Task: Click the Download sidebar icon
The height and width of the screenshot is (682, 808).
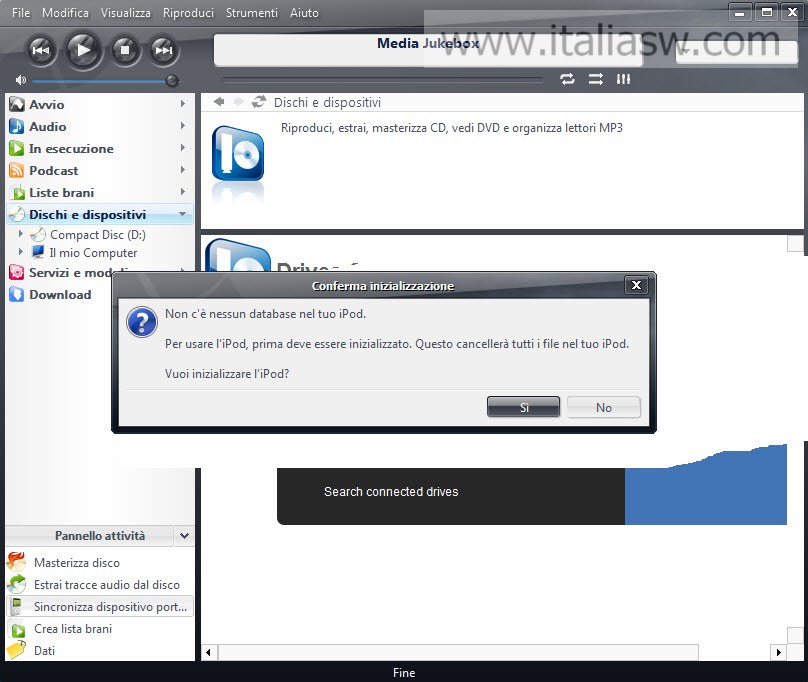Action: pos(16,294)
